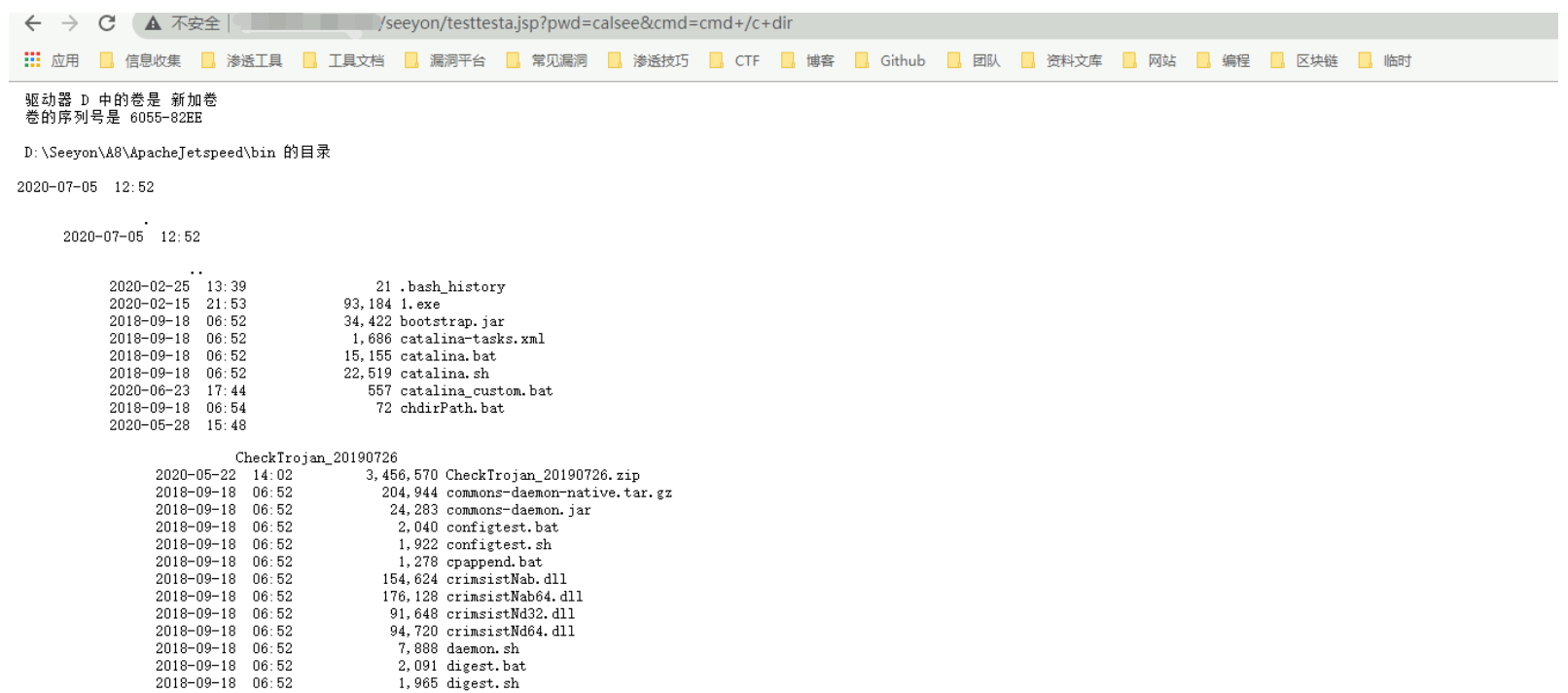Open the 信息收集 bookmark folder

[x=141, y=60]
